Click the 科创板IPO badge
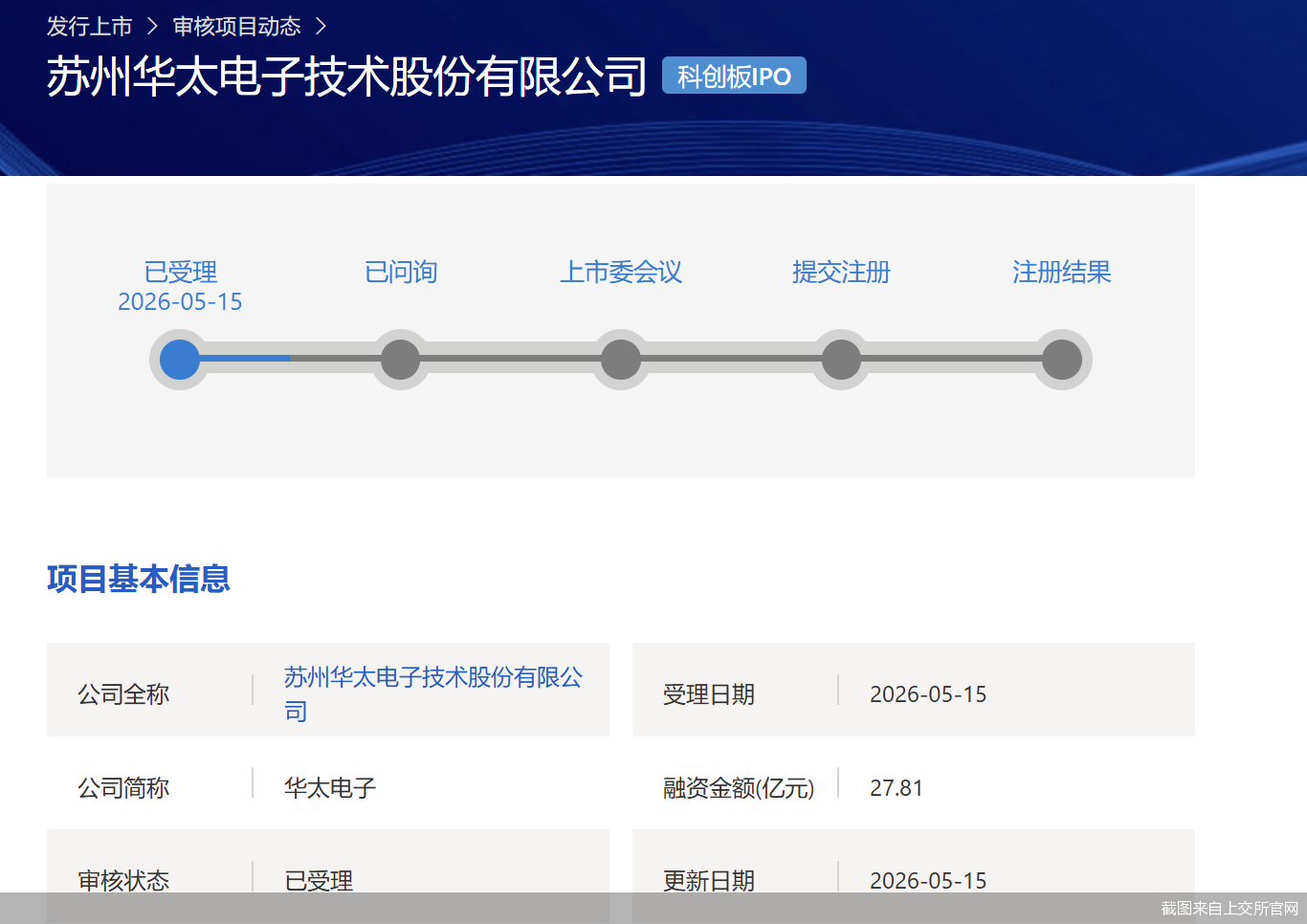The width and height of the screenshot is (1307, 924). 734,76
